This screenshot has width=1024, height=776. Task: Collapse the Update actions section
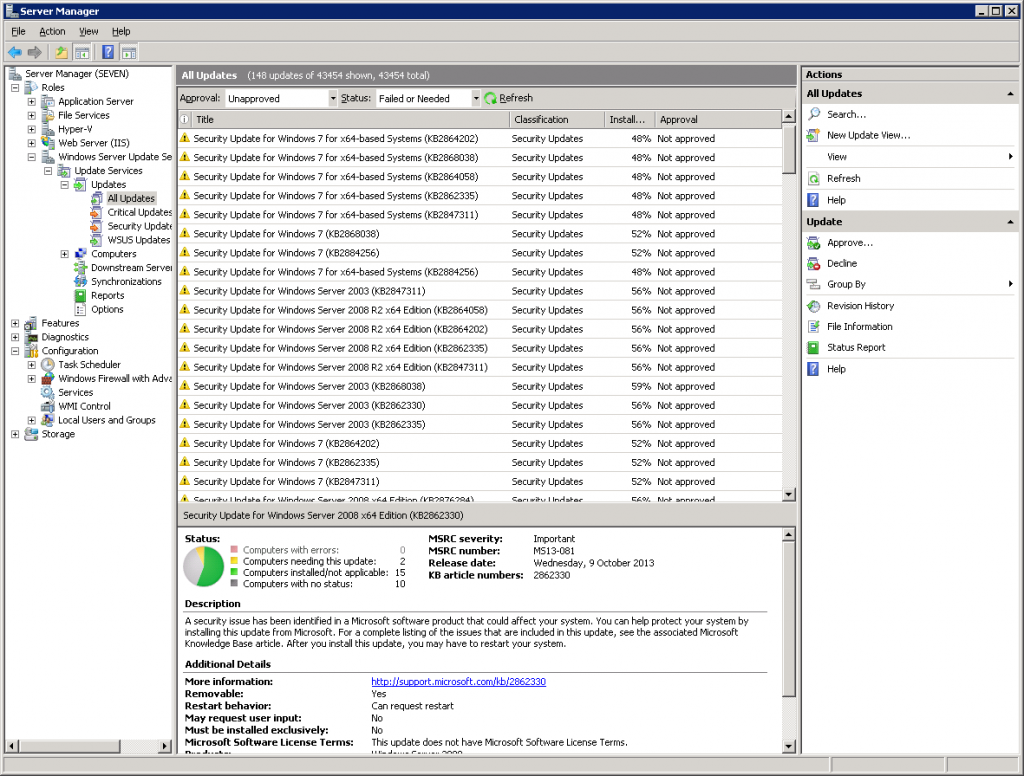[1010, 222]
